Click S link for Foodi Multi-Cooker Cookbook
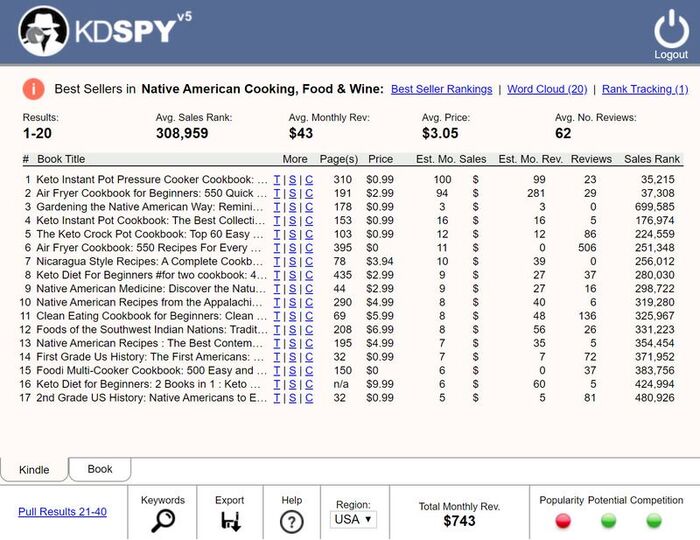700x540 pixels. [x=292, y=370]
